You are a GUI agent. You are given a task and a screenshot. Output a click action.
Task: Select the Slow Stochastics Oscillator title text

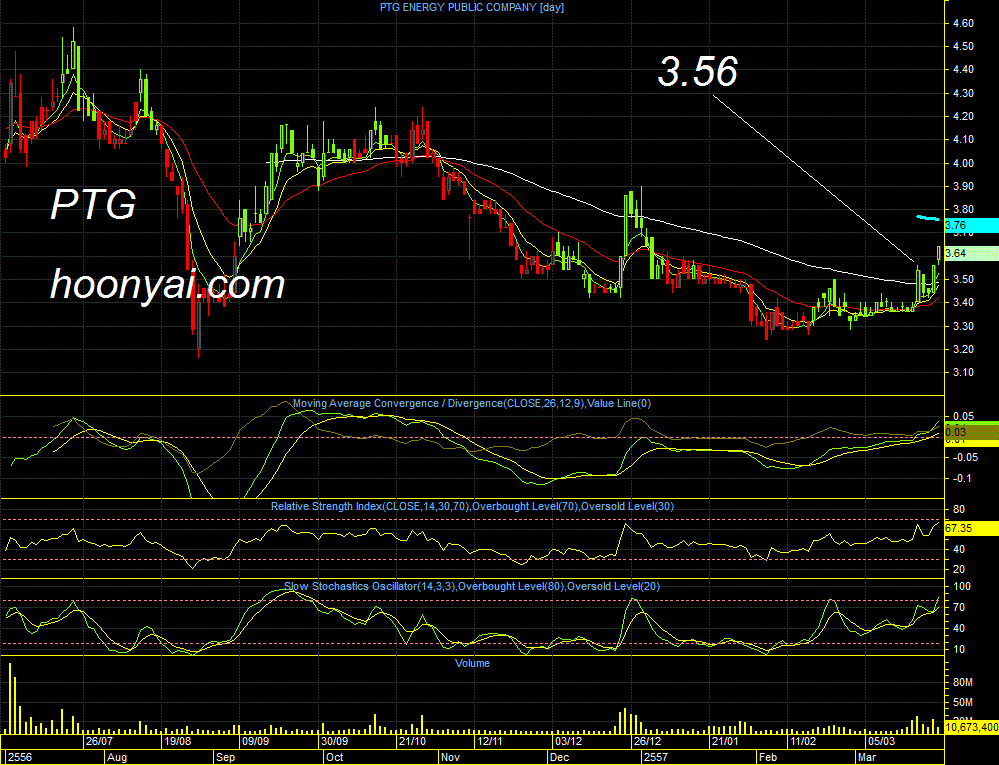472,586
